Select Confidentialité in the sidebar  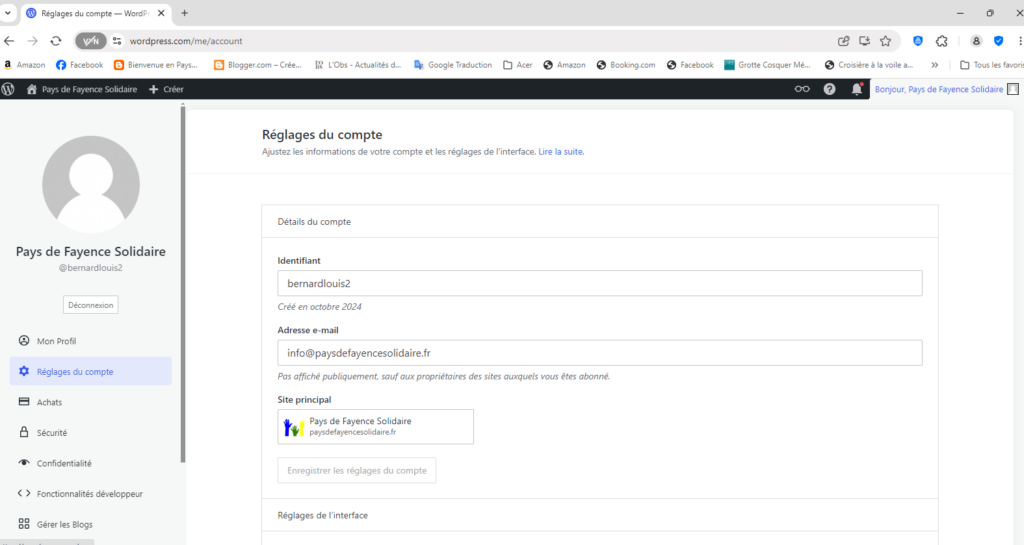(x=64, y=463)
